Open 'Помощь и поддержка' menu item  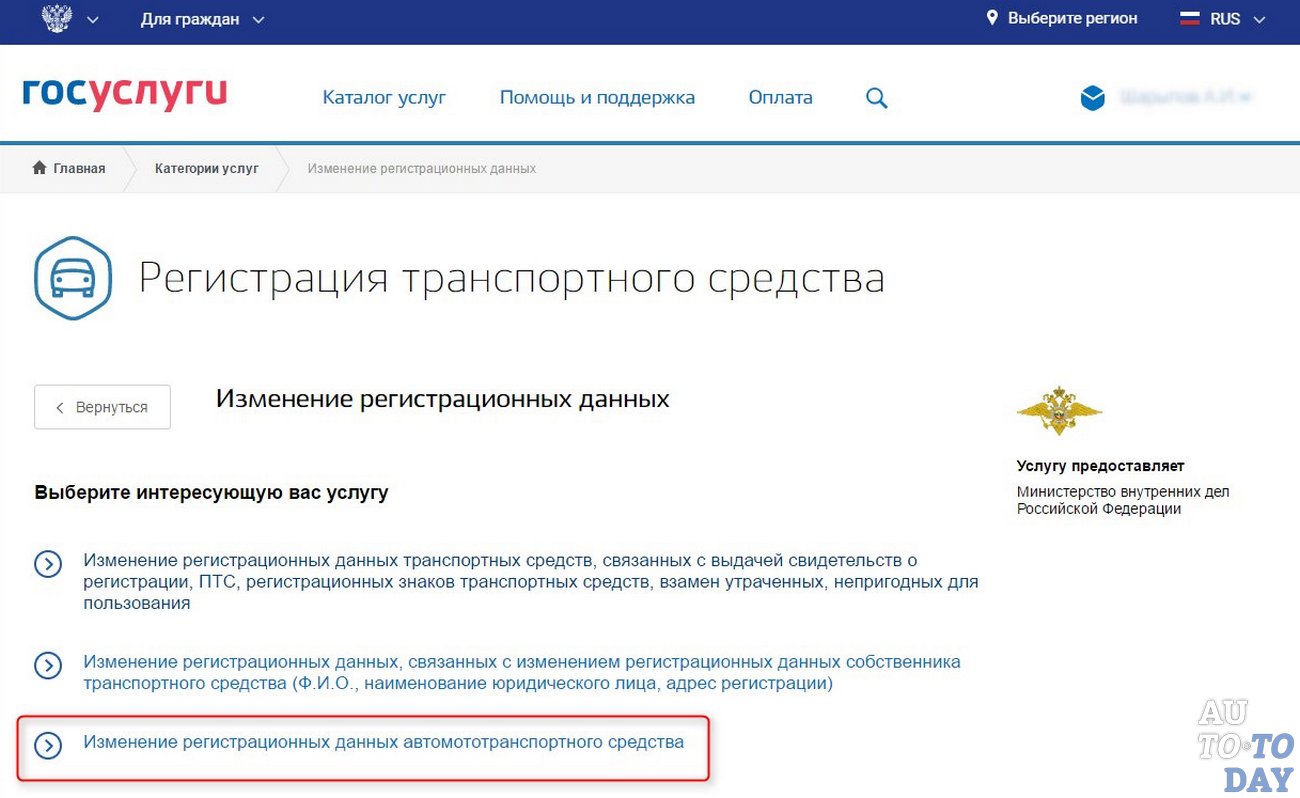pyautogui.click(x=597, y=97)
